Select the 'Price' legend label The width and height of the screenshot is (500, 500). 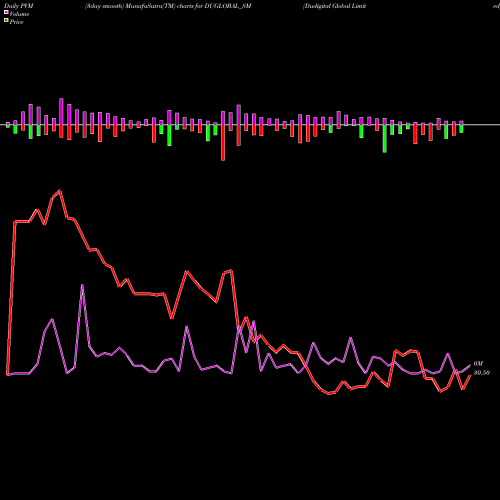point(16,22)
